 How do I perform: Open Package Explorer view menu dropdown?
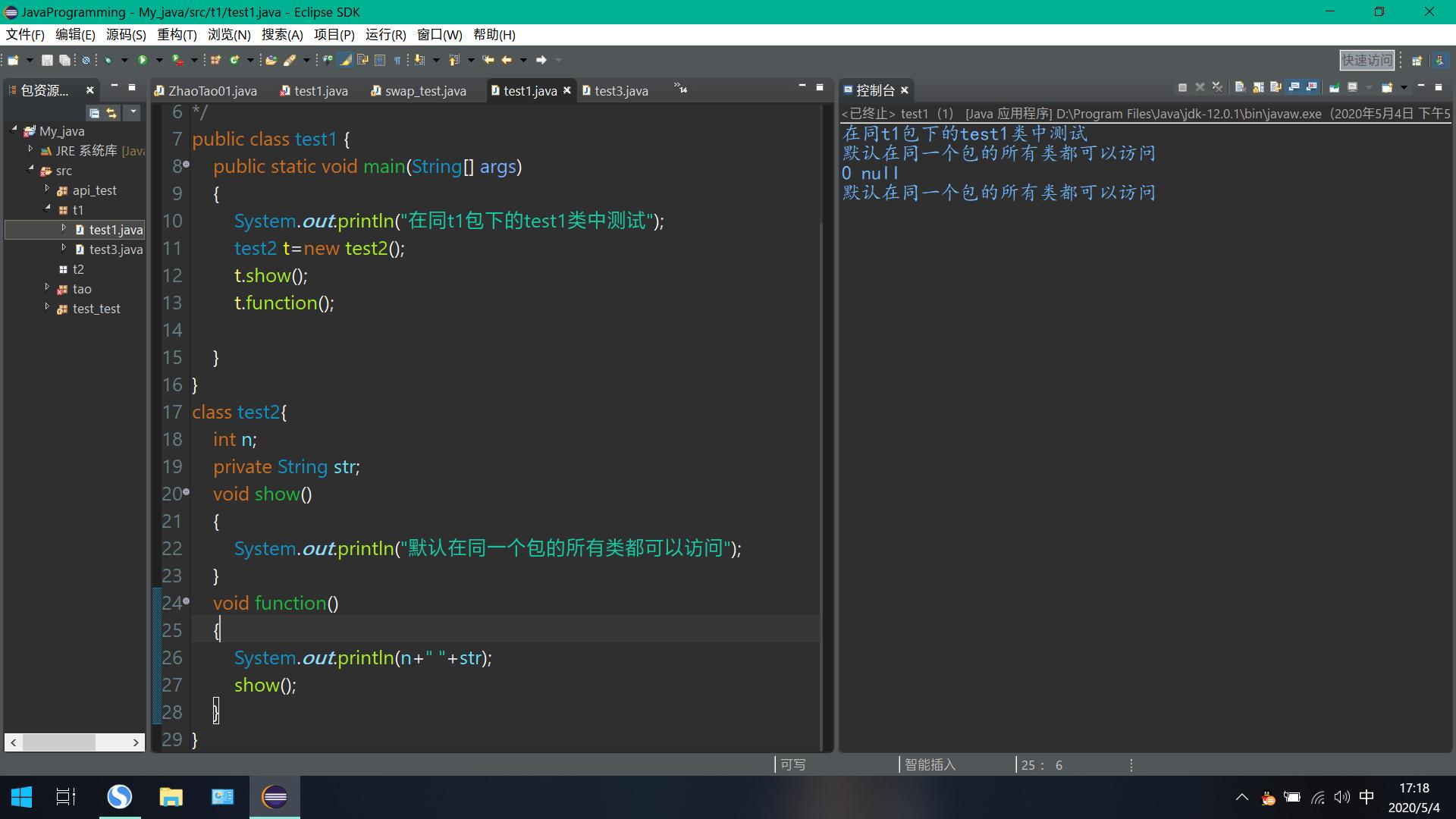pyautogui.click(x=133, y=112)
